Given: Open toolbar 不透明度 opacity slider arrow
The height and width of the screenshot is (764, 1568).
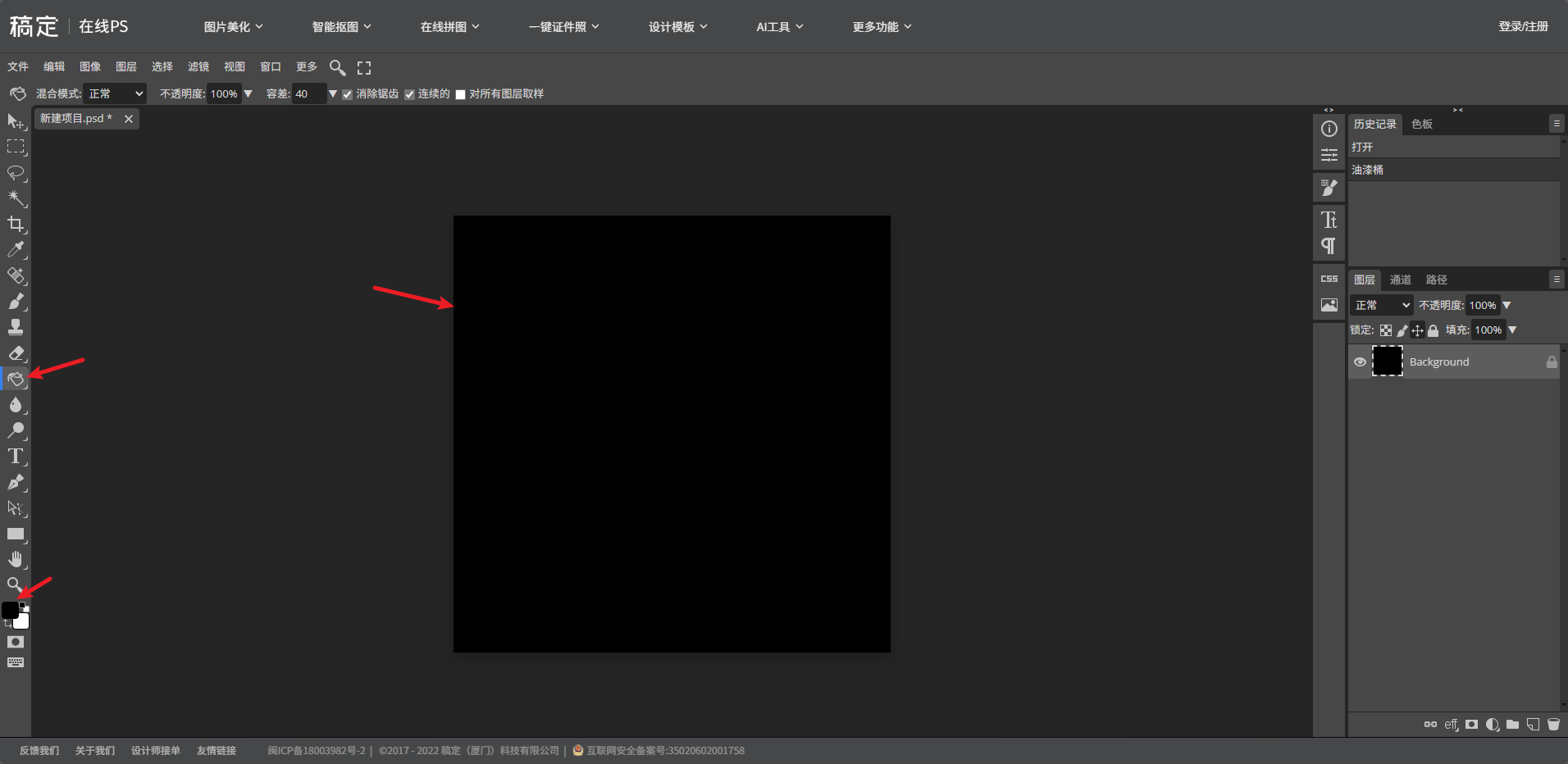Looking at the screenshot, I should click(248, 94).
